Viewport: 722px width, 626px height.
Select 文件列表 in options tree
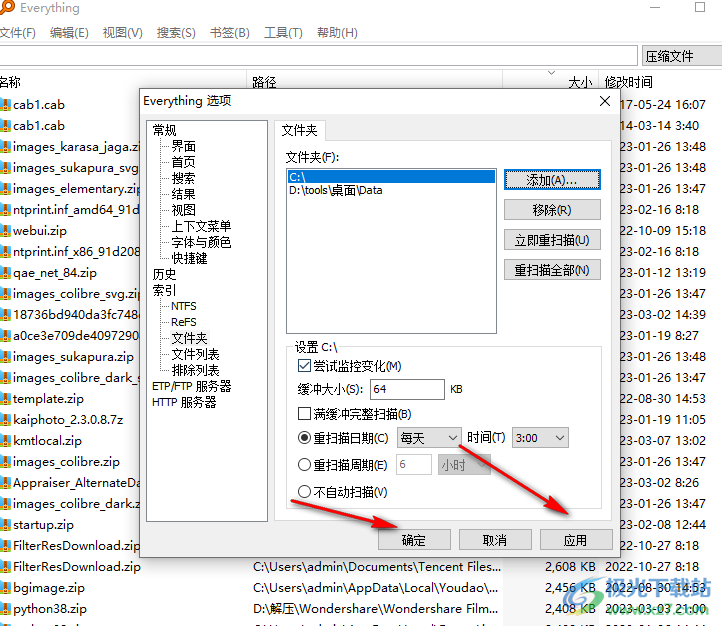coord(195,354)
